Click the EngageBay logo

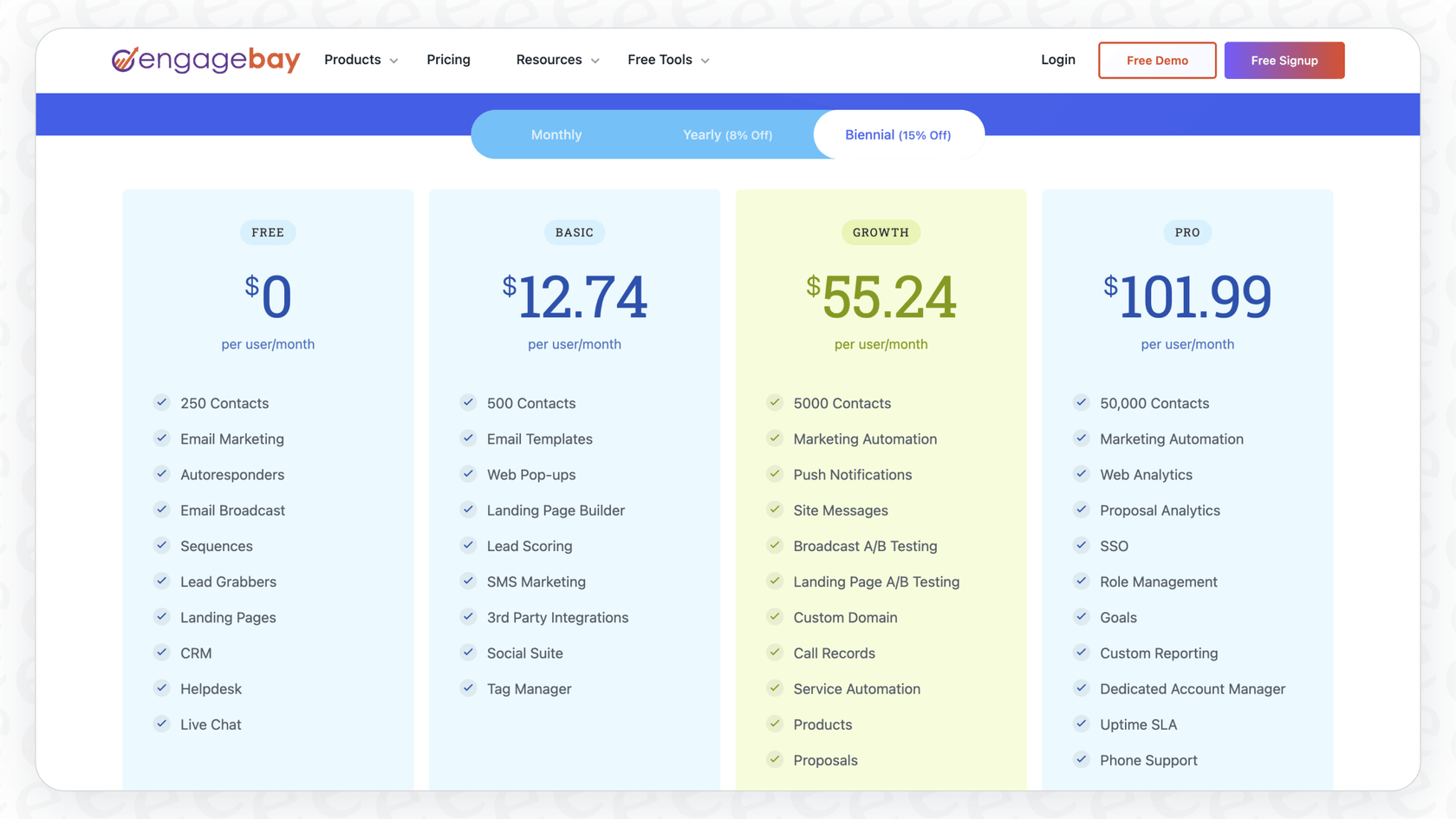205,60
